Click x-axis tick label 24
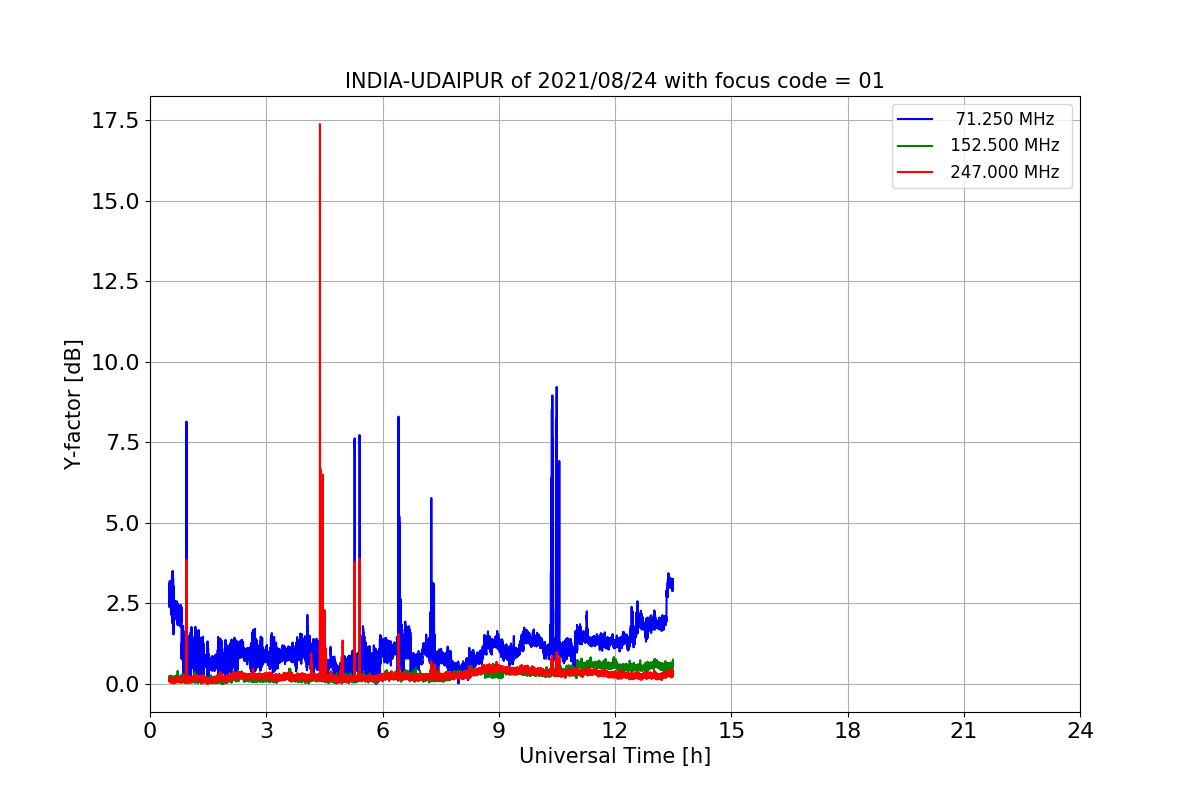This screenshot has width=1200, height=800. tap(1080, 731)
